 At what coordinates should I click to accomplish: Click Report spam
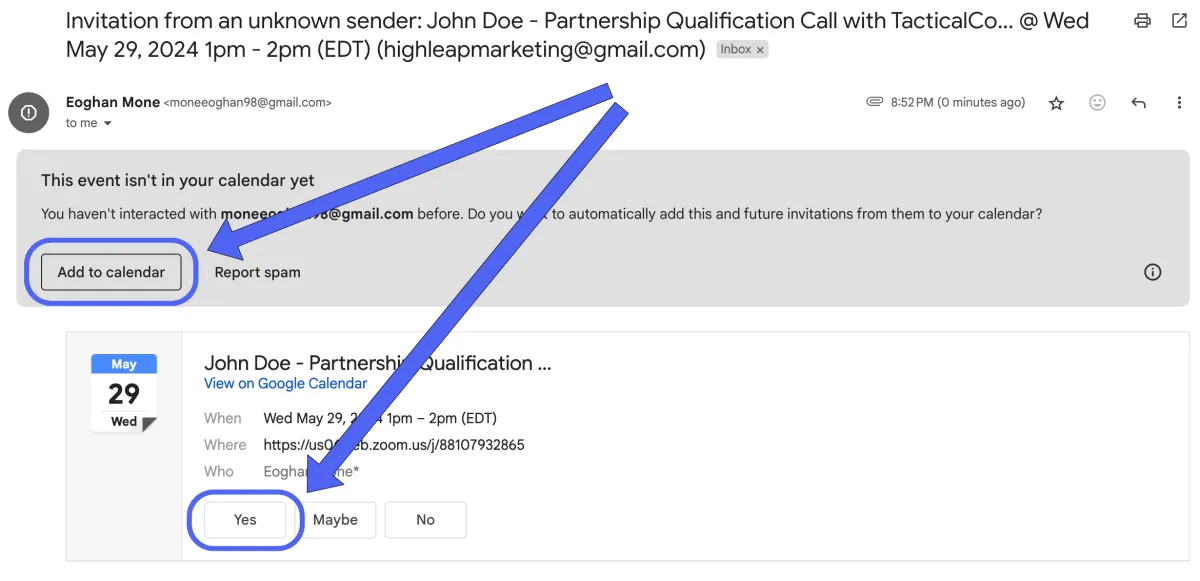[257, 272]
